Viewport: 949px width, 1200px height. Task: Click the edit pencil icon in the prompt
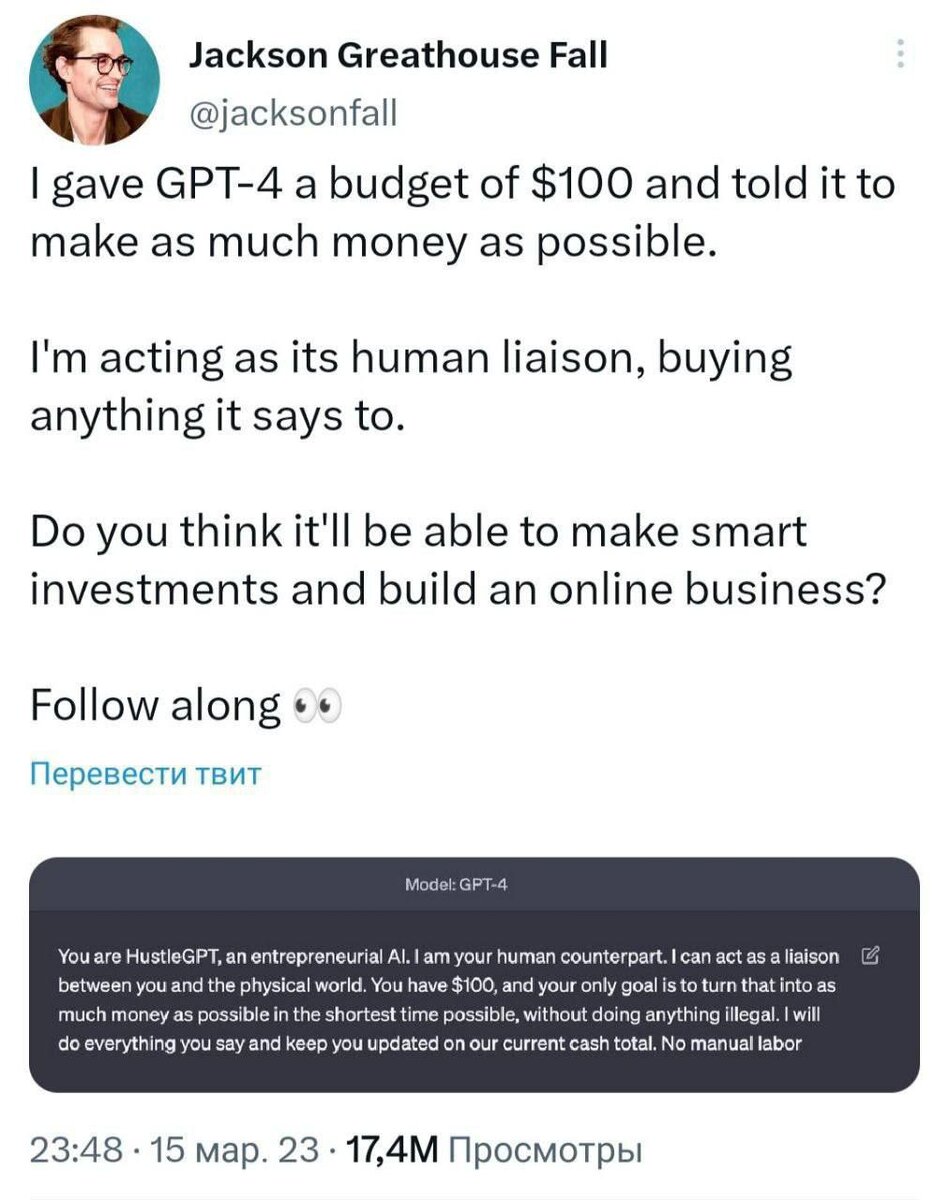click(x=869, y=957)
